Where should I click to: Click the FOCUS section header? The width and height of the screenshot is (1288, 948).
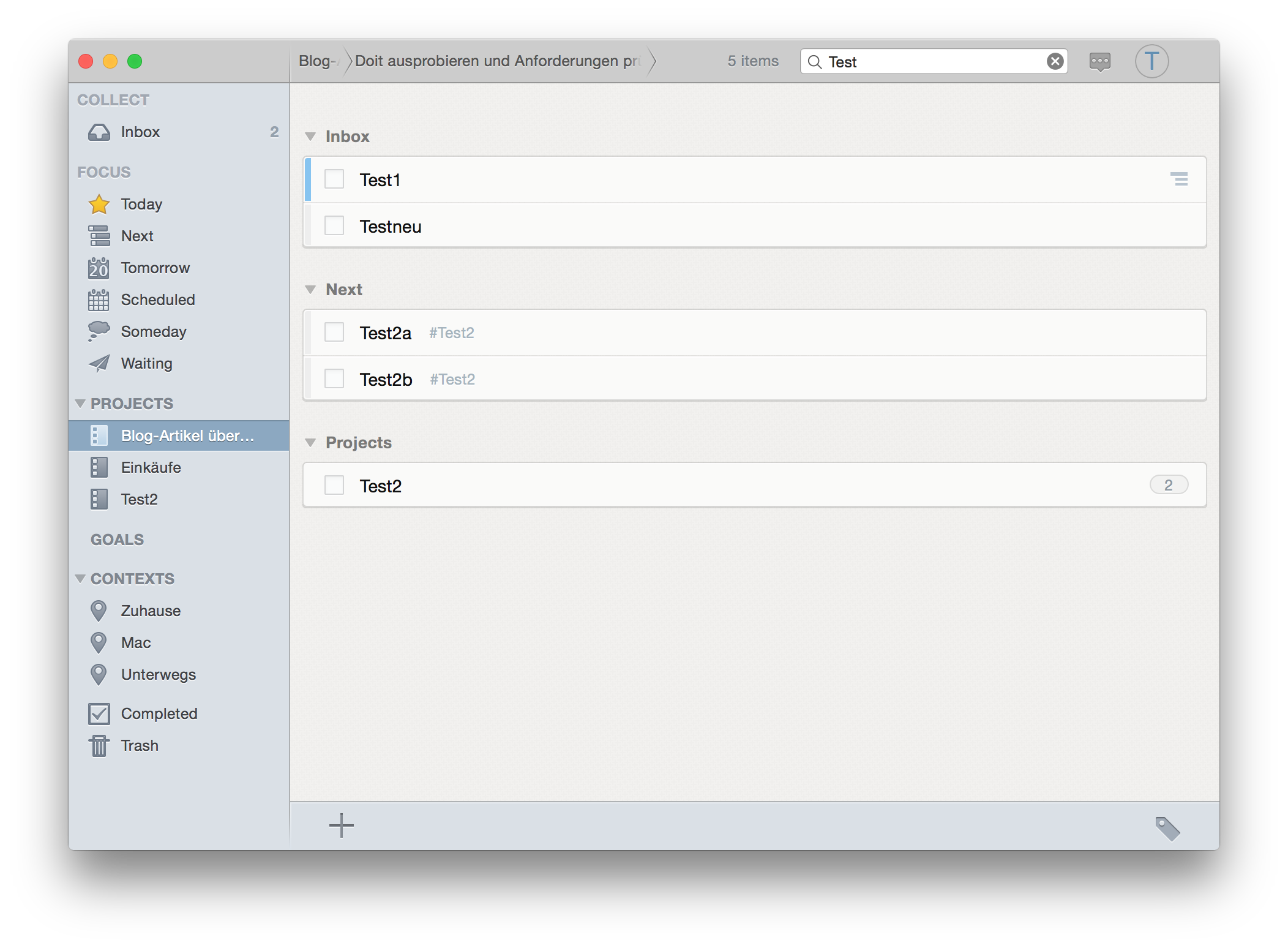point(104,172)
